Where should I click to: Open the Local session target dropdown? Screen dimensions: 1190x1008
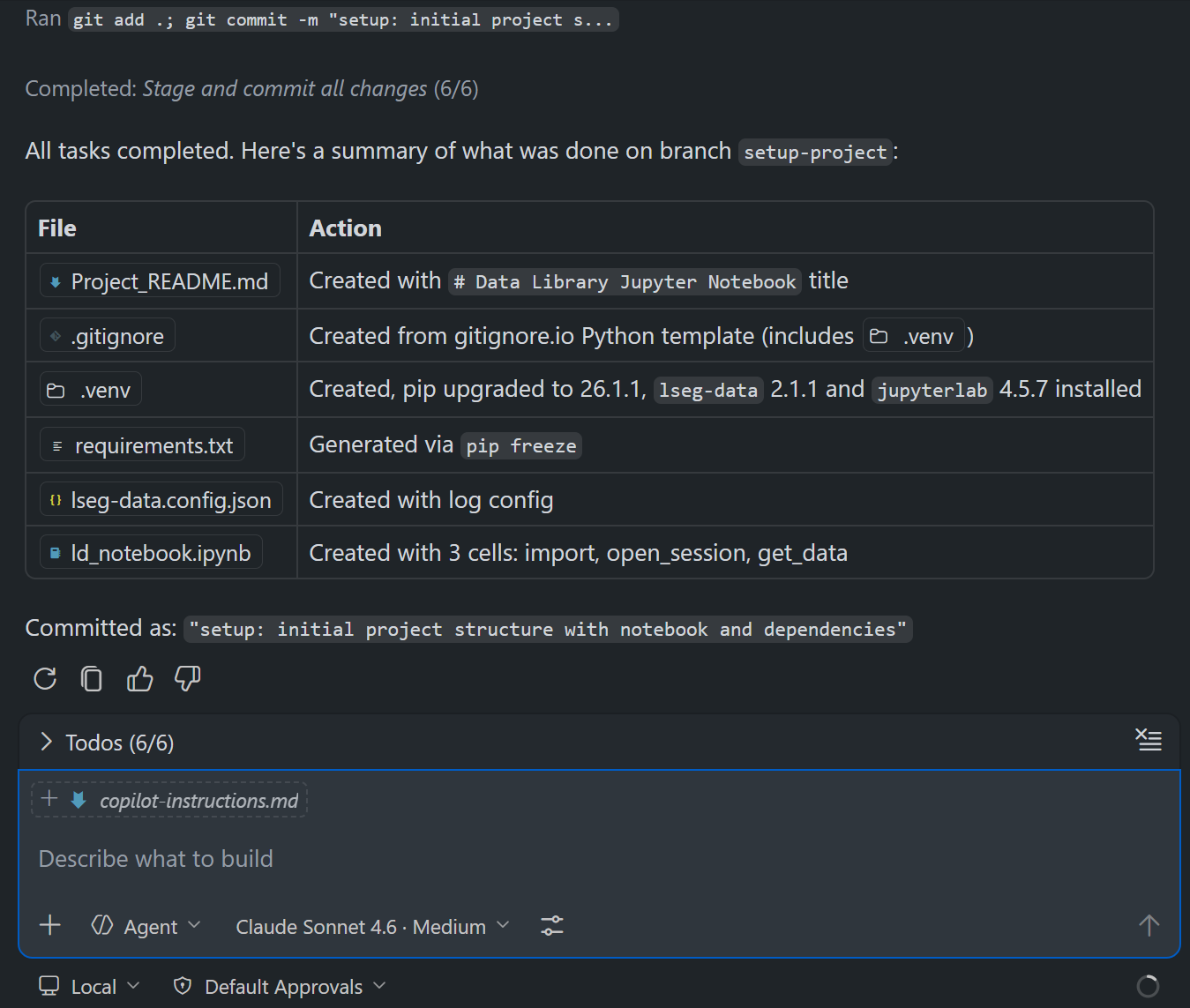(89, 986)
